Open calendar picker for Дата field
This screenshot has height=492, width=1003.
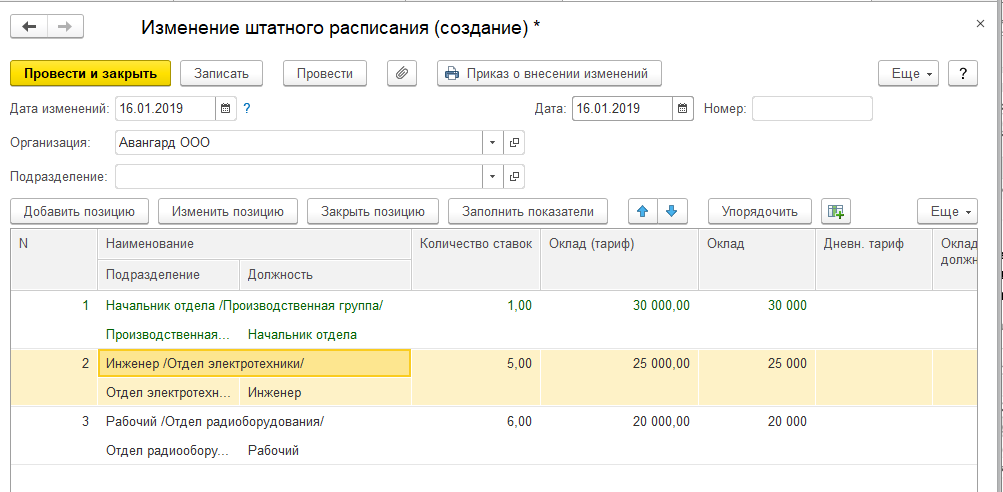(682, 108)
